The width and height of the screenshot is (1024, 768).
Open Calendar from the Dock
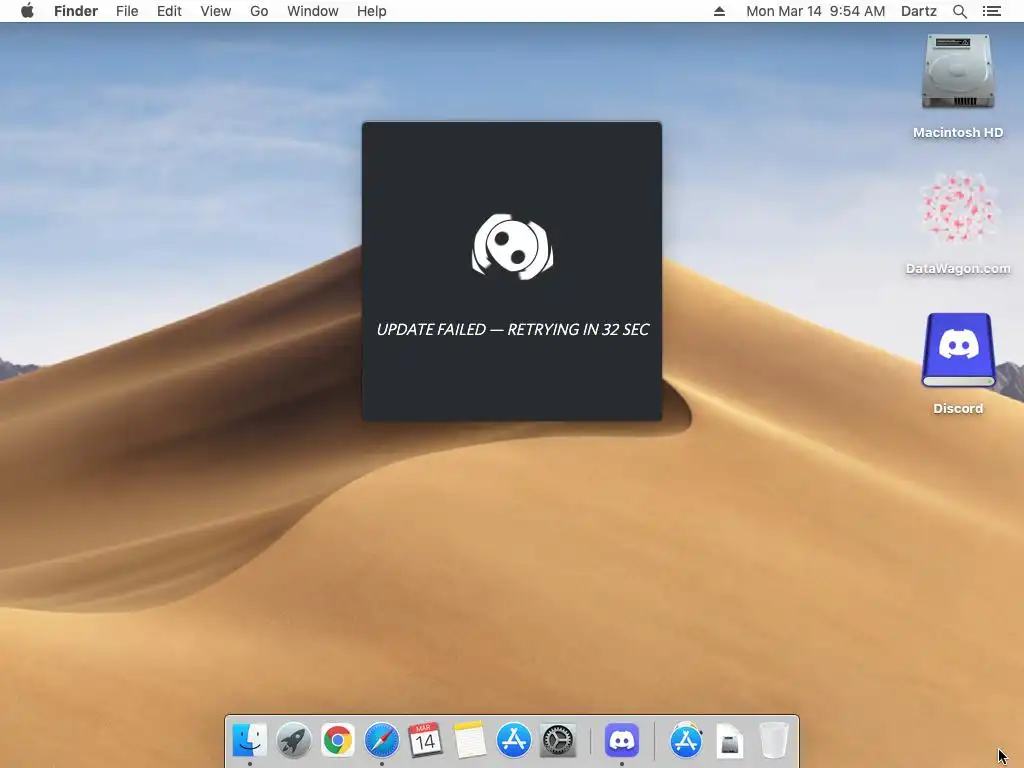point(425,740)
